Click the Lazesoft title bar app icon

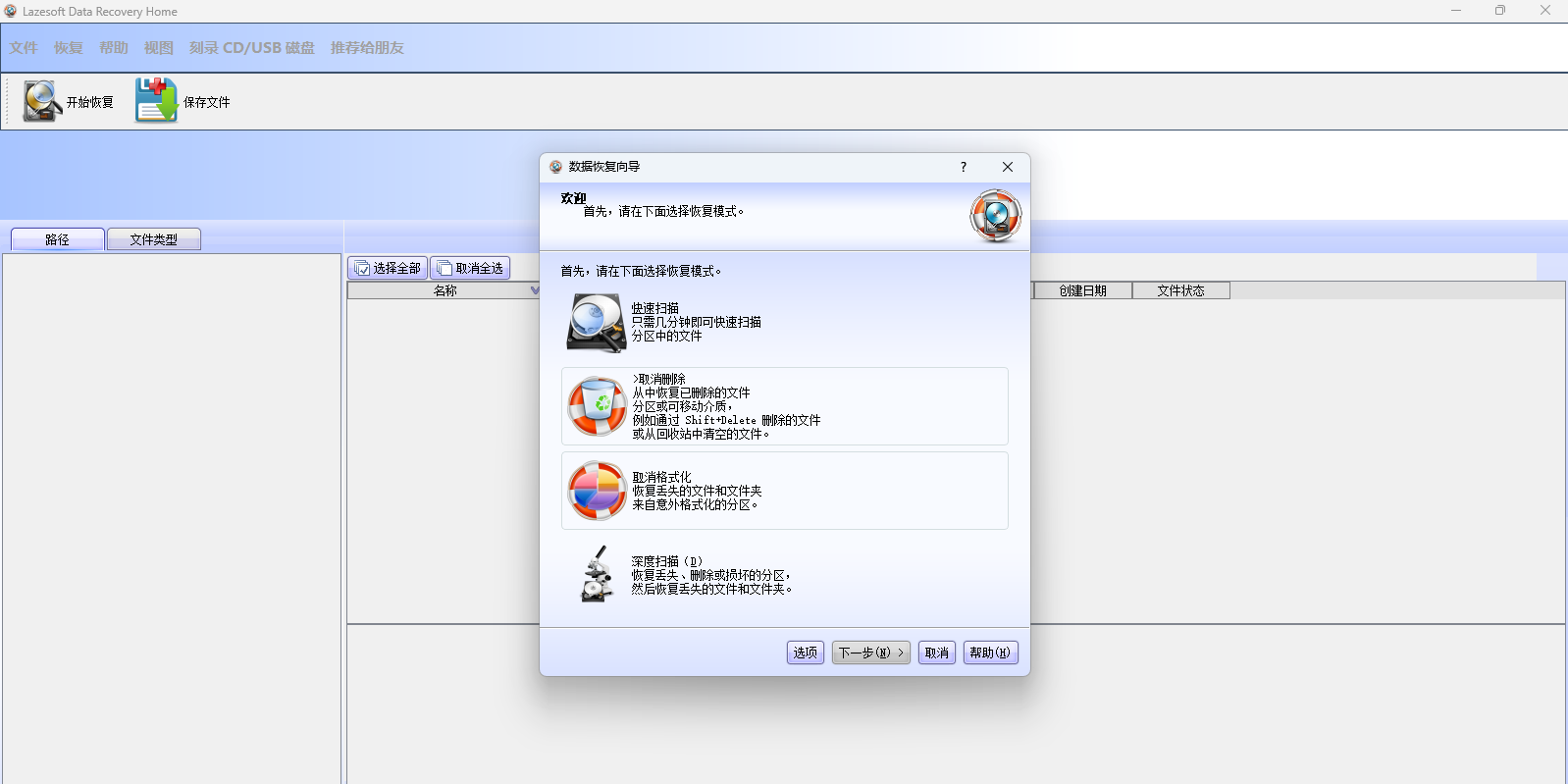(11, 11)
